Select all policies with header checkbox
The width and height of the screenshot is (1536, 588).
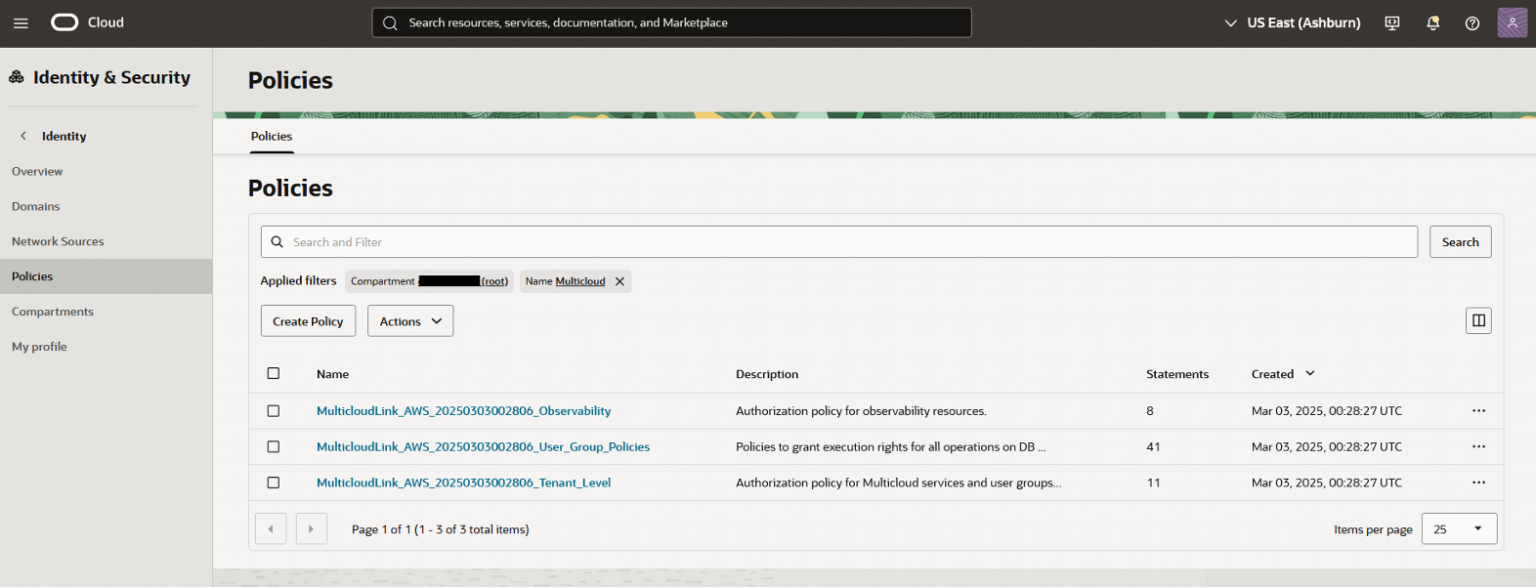coord(274,374)
